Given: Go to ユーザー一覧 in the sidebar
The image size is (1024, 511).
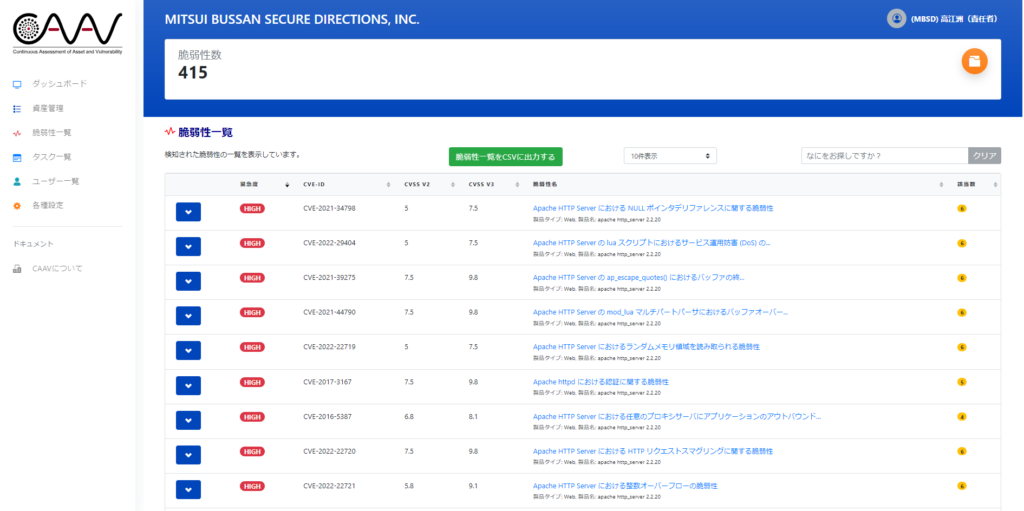Looking at the screenshot, I should coord(55,181).
